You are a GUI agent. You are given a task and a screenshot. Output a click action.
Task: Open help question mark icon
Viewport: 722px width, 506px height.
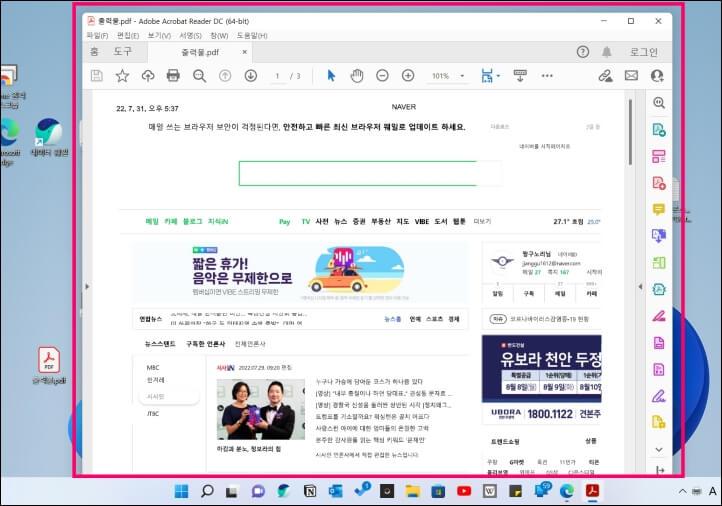582,52
